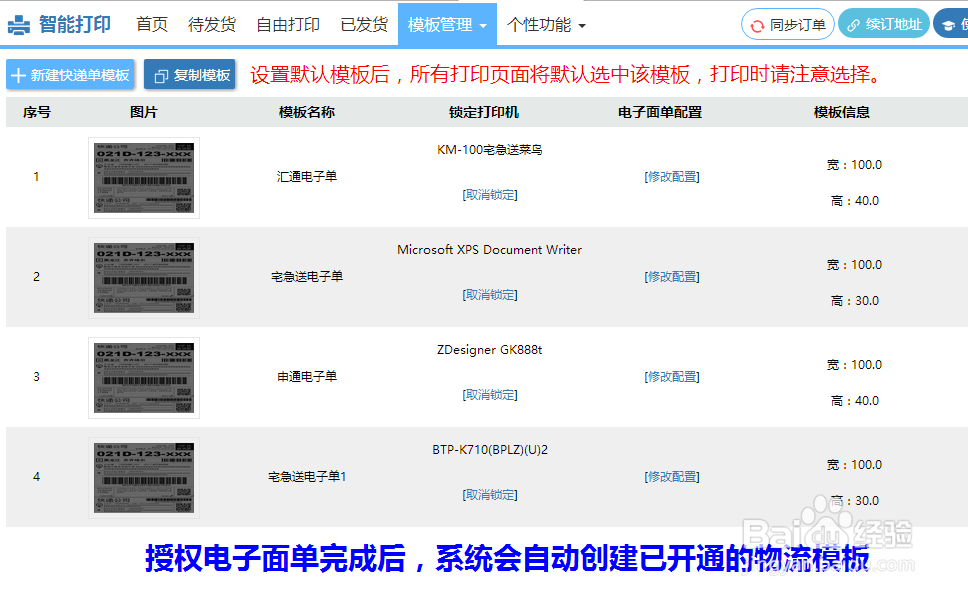Click the 模板信息 column header

pyautogui.click(x=841, y=112)
